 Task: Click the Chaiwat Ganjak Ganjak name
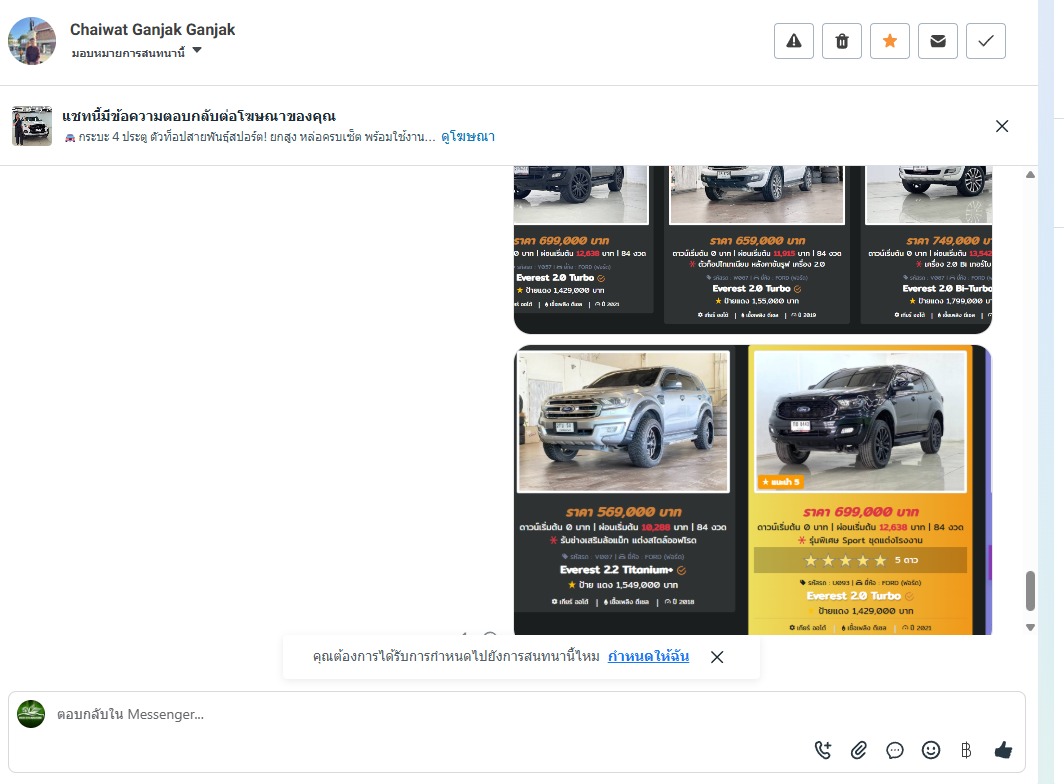point(153,29)
